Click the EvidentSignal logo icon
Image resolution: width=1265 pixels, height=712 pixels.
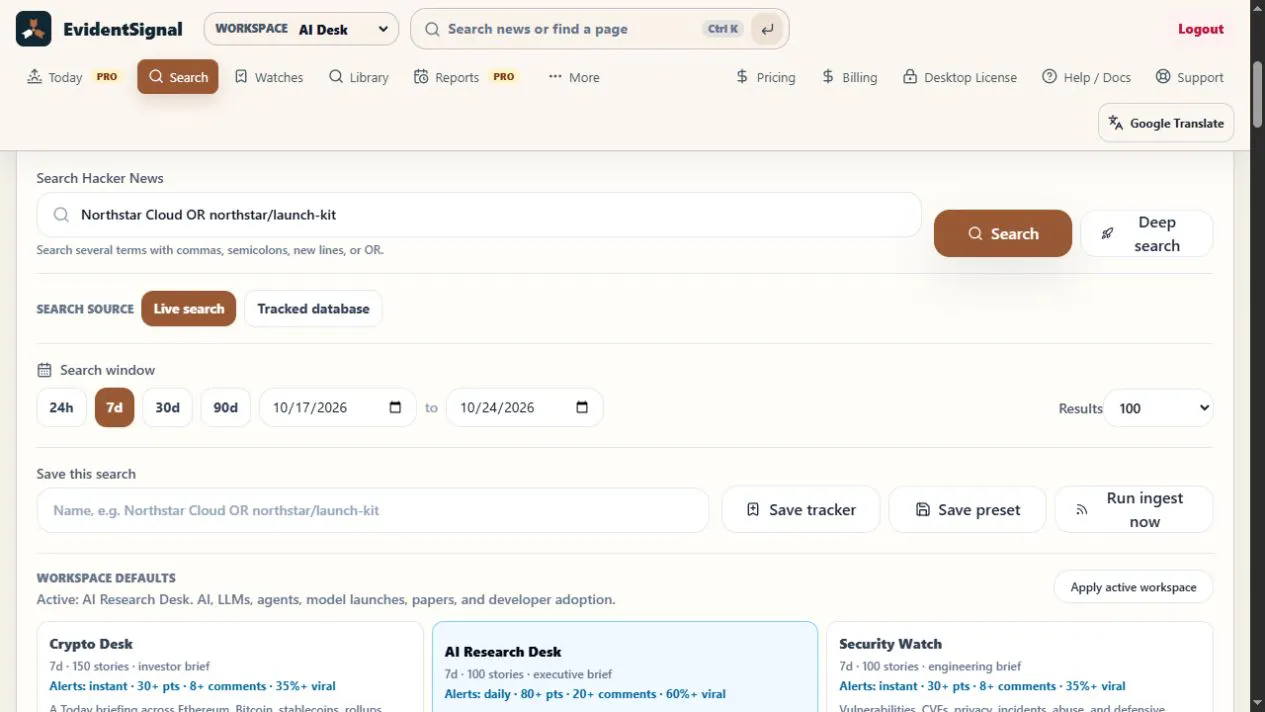(x=34, y=29)
